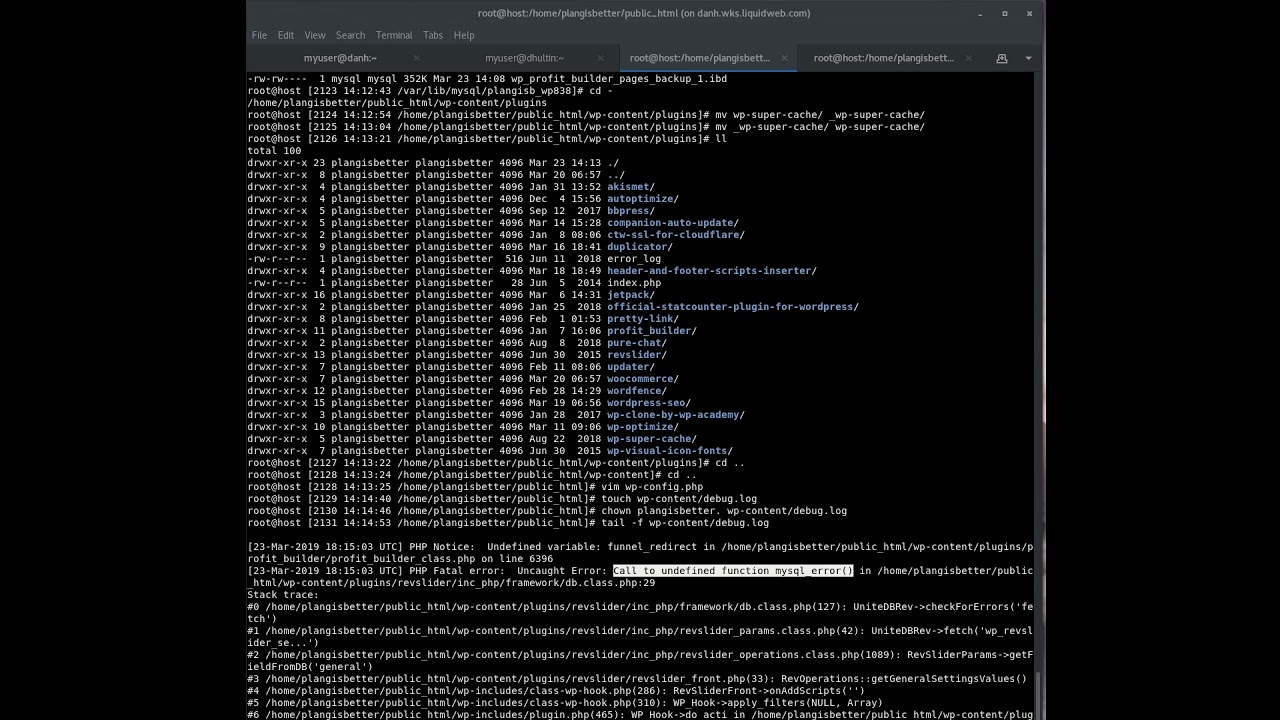Image resolution: width=1280 pixels, height=720 pixels.
Task: Click header-and-footer-scripts-inserter/ entry
Action: (x=712, y=271)
